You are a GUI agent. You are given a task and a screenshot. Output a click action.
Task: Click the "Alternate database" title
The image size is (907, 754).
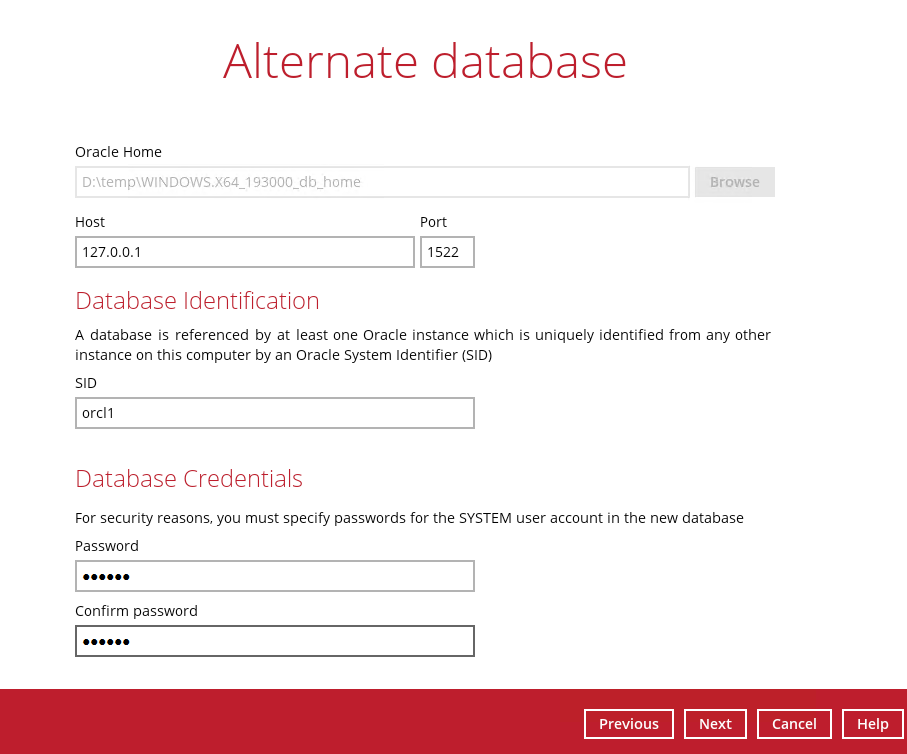point(425,61)
